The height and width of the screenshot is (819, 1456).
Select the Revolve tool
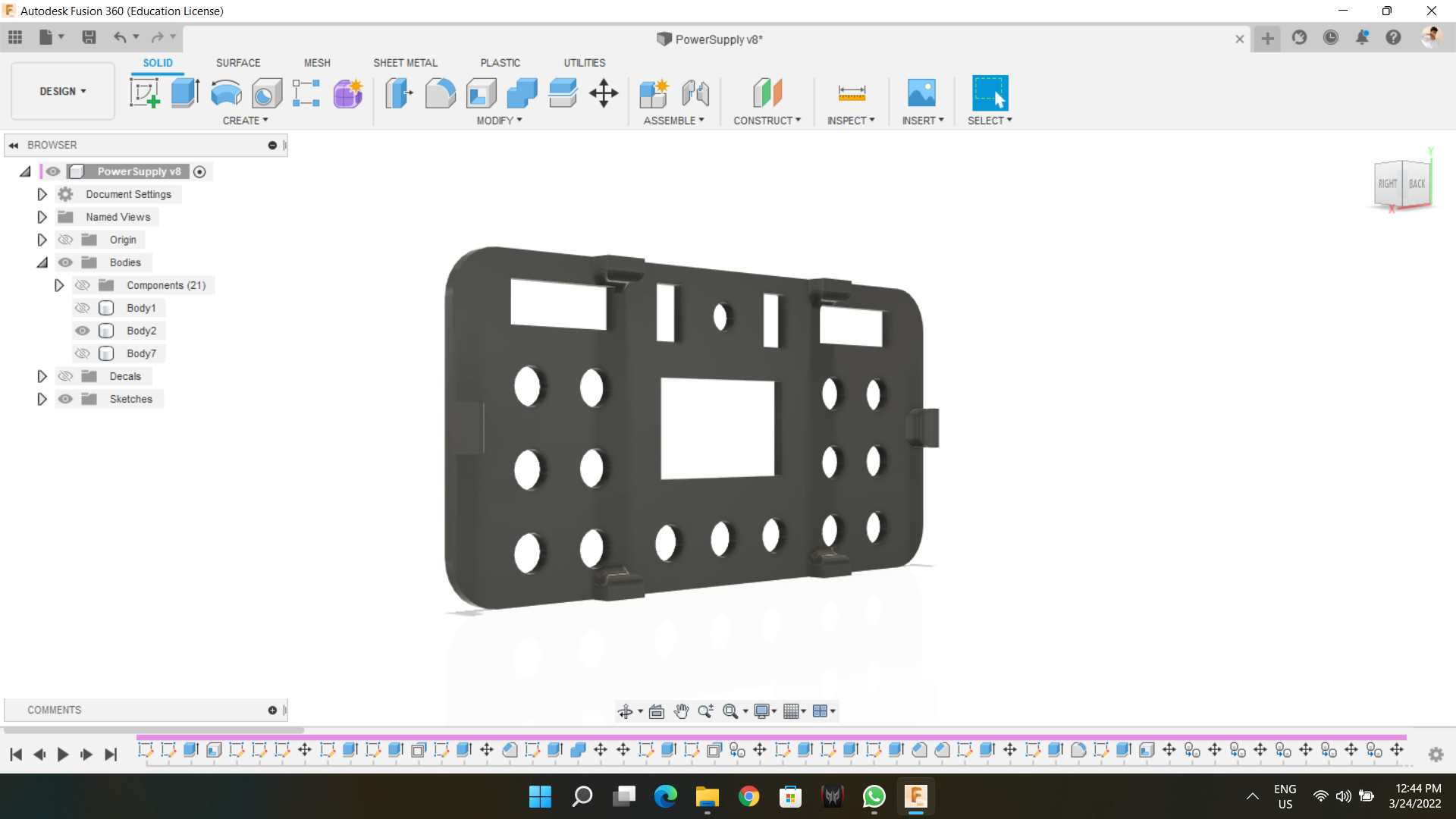point(225,93)
